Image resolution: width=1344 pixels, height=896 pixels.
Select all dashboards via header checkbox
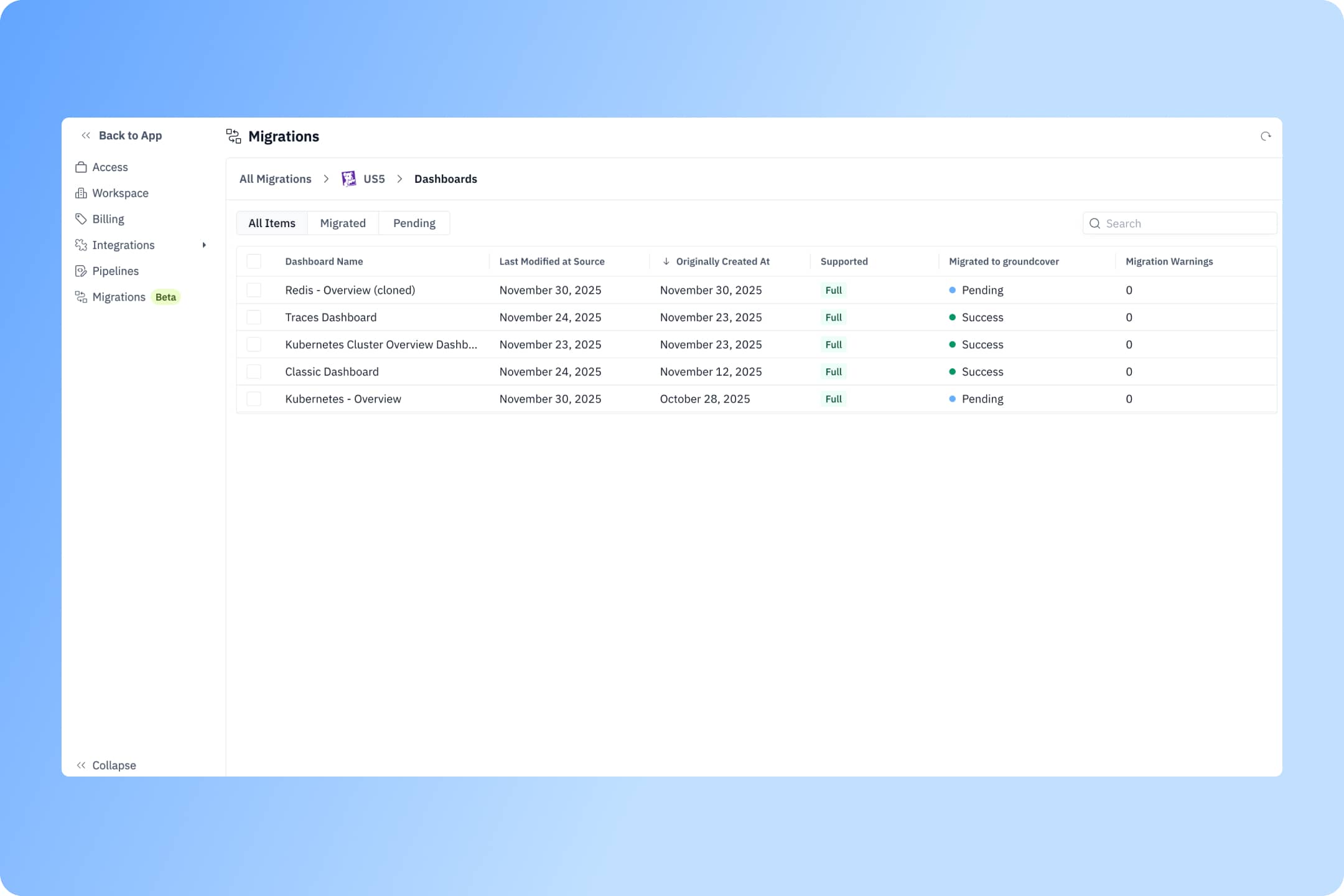click(x=254, y=262)
